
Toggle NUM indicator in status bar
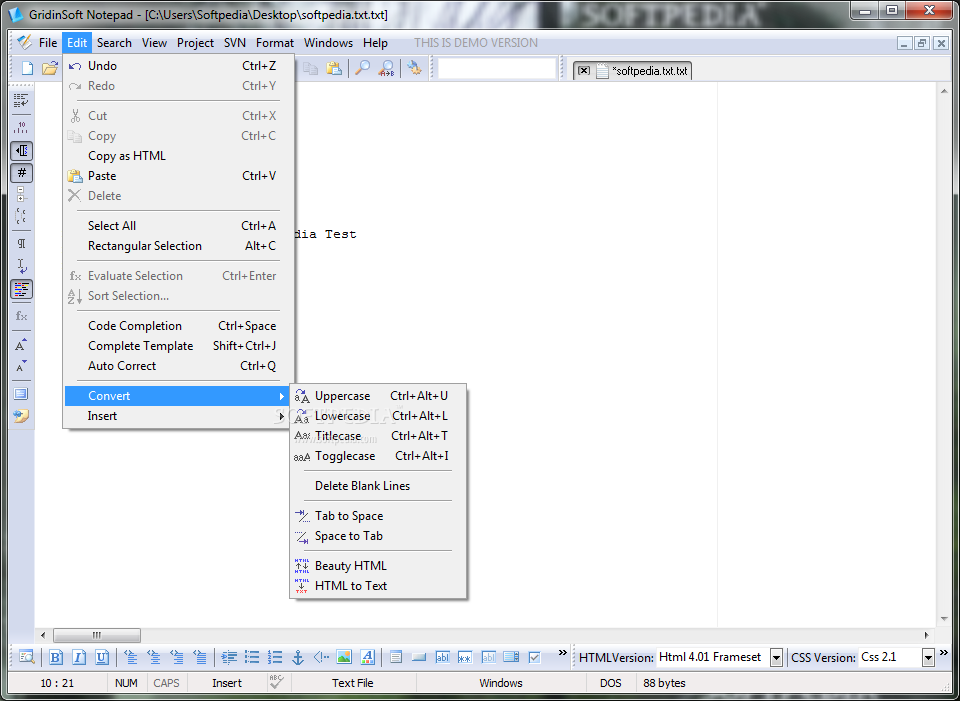click(126, 683)
